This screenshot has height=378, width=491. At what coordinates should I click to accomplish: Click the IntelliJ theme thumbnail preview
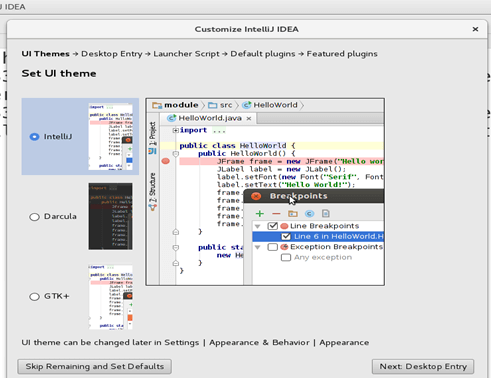[x=110, y=137]
